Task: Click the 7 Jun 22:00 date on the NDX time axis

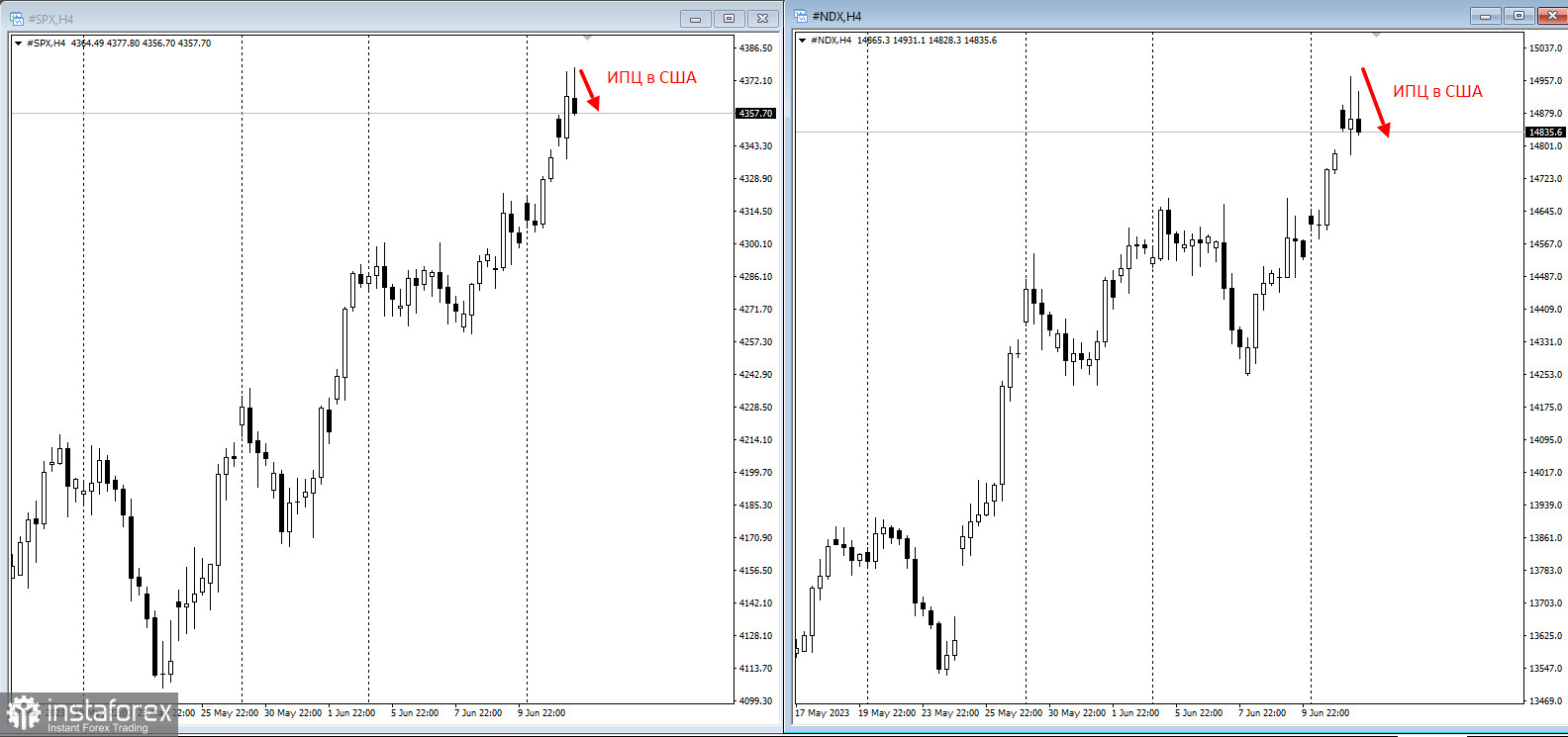Action: [1262, 713]
